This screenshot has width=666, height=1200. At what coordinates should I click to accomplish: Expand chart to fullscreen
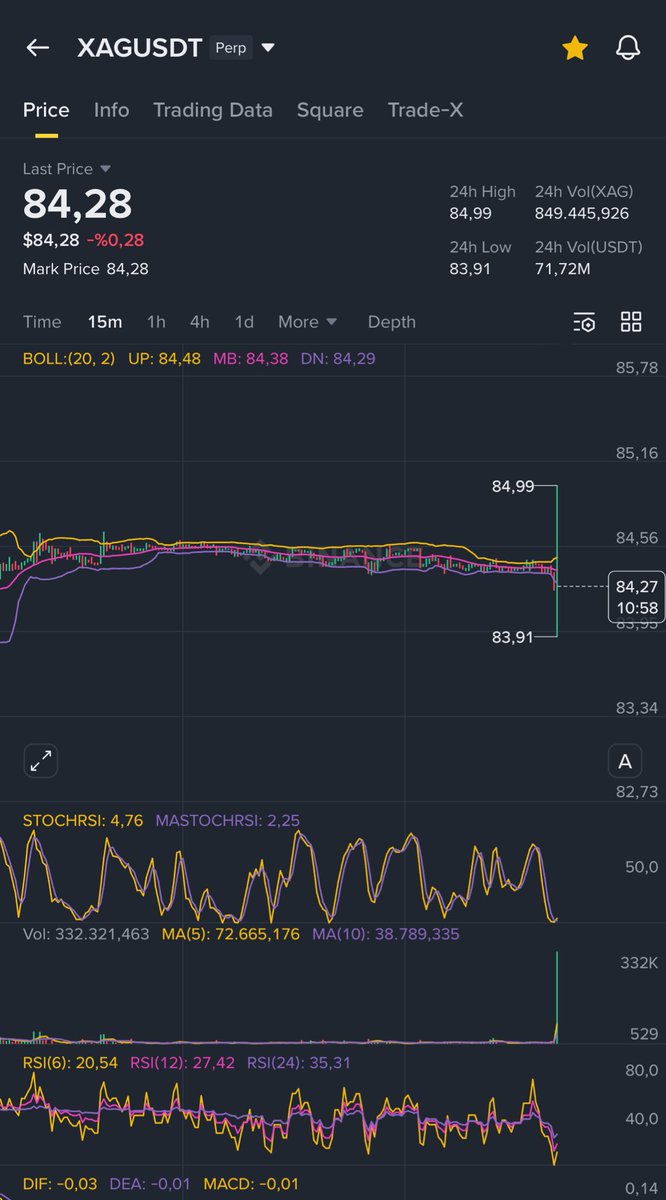[41, 761]
